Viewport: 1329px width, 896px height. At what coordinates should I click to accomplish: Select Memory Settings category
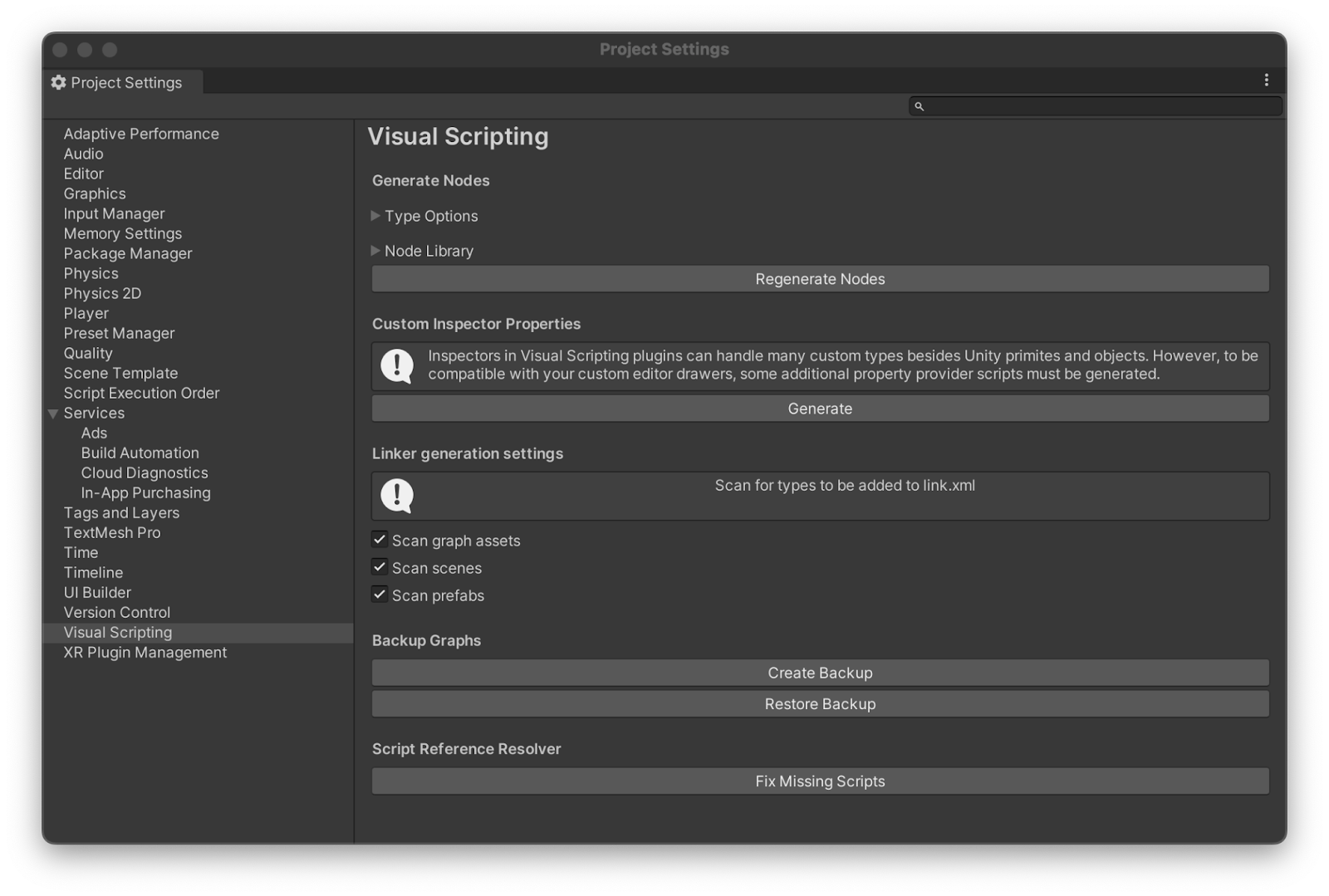122,233
